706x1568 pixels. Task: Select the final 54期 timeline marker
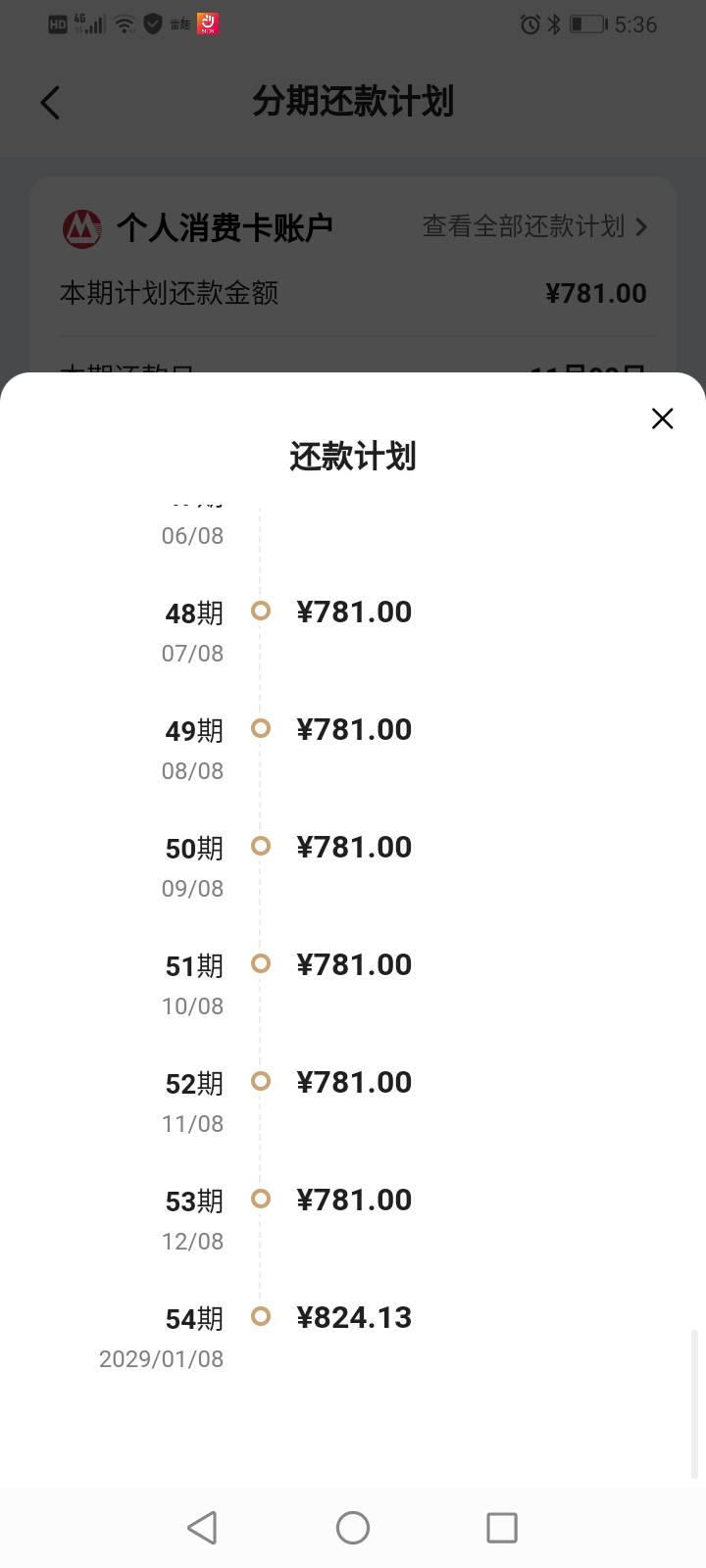click(x=261, y=1317)
